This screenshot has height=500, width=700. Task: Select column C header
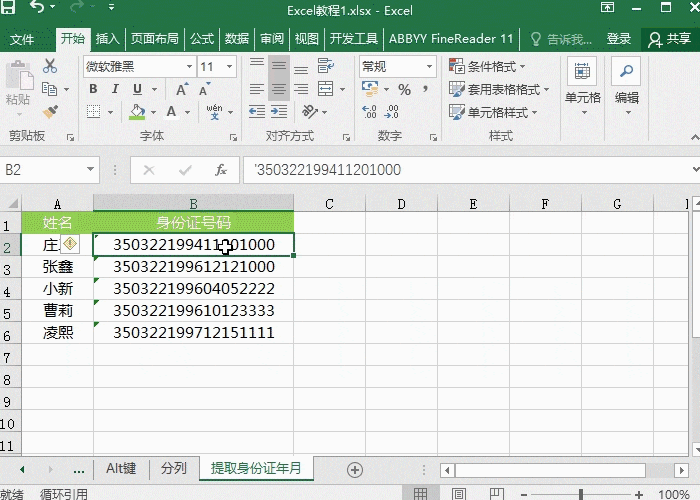(329, 204)
